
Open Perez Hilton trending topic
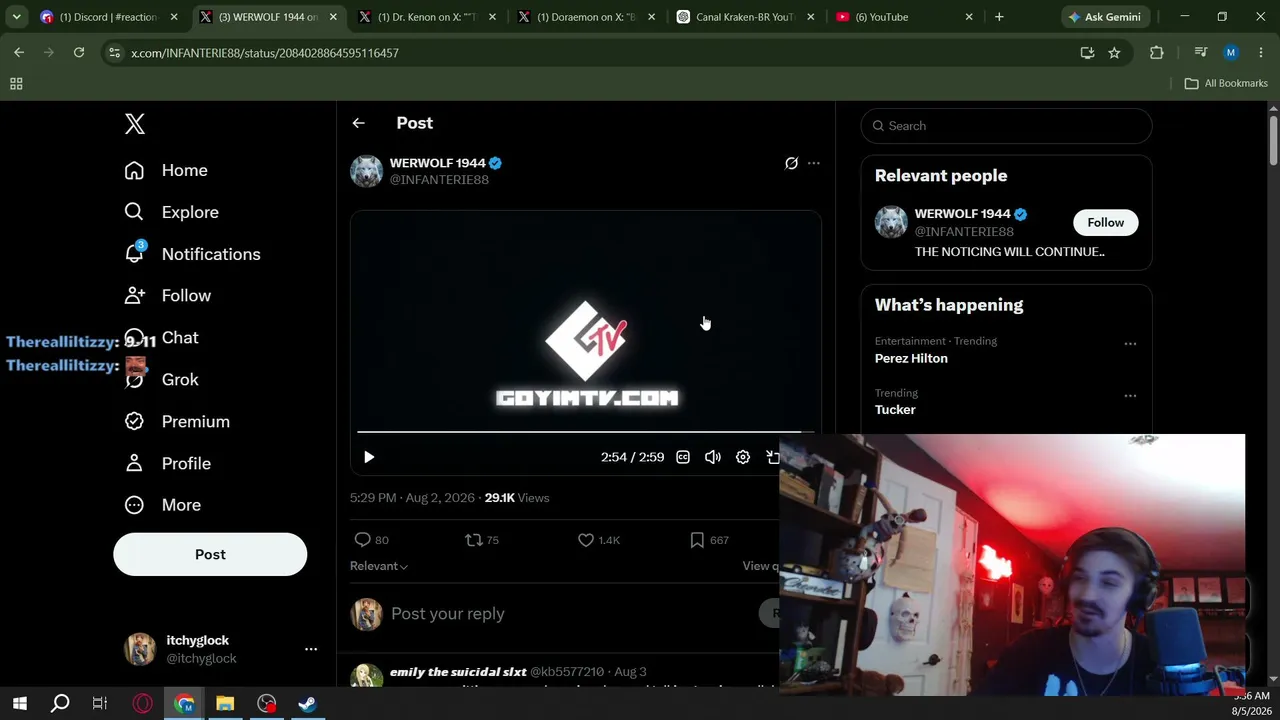[911, 358]
